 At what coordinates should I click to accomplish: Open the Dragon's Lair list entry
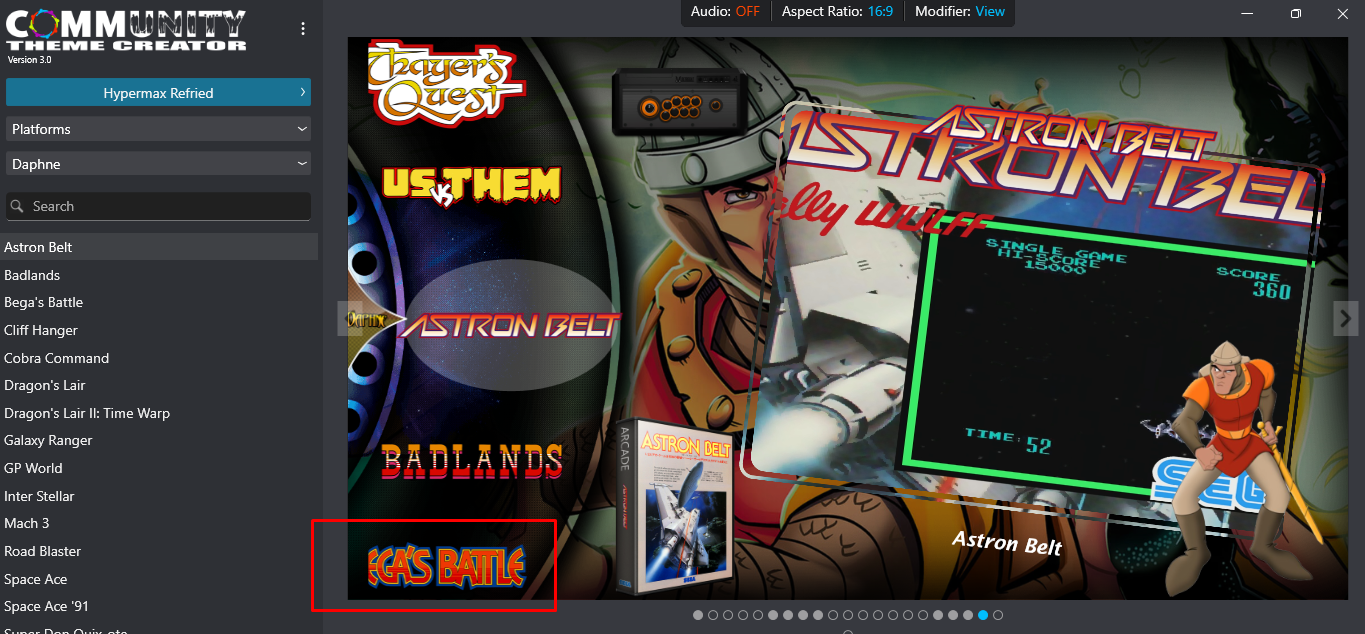159,385
